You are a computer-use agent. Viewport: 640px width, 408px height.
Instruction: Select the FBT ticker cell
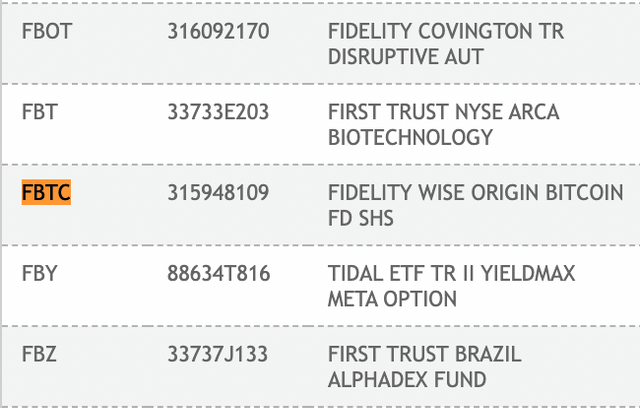40,112
